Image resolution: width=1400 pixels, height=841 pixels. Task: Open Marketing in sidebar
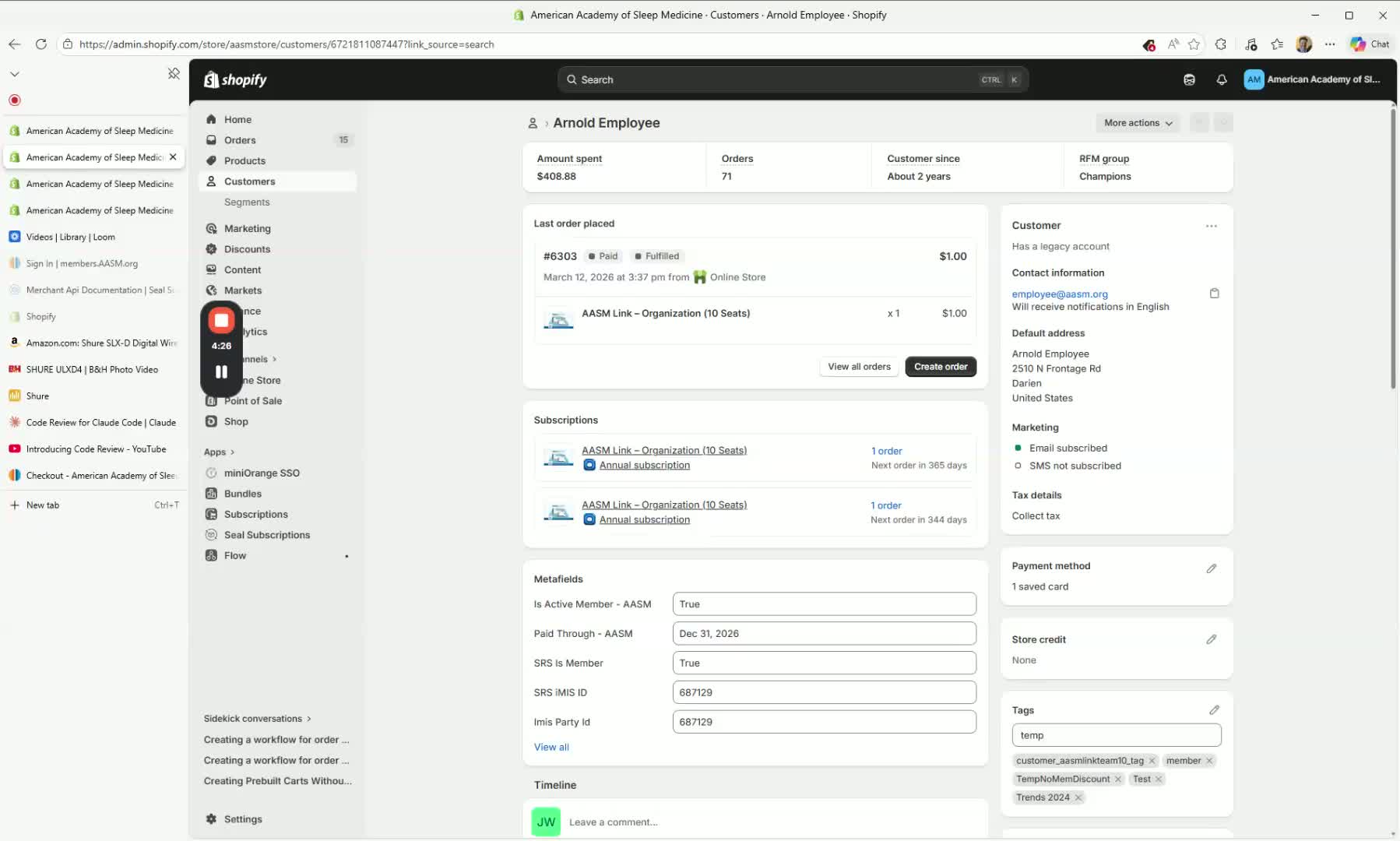click(x=247, y=228)
